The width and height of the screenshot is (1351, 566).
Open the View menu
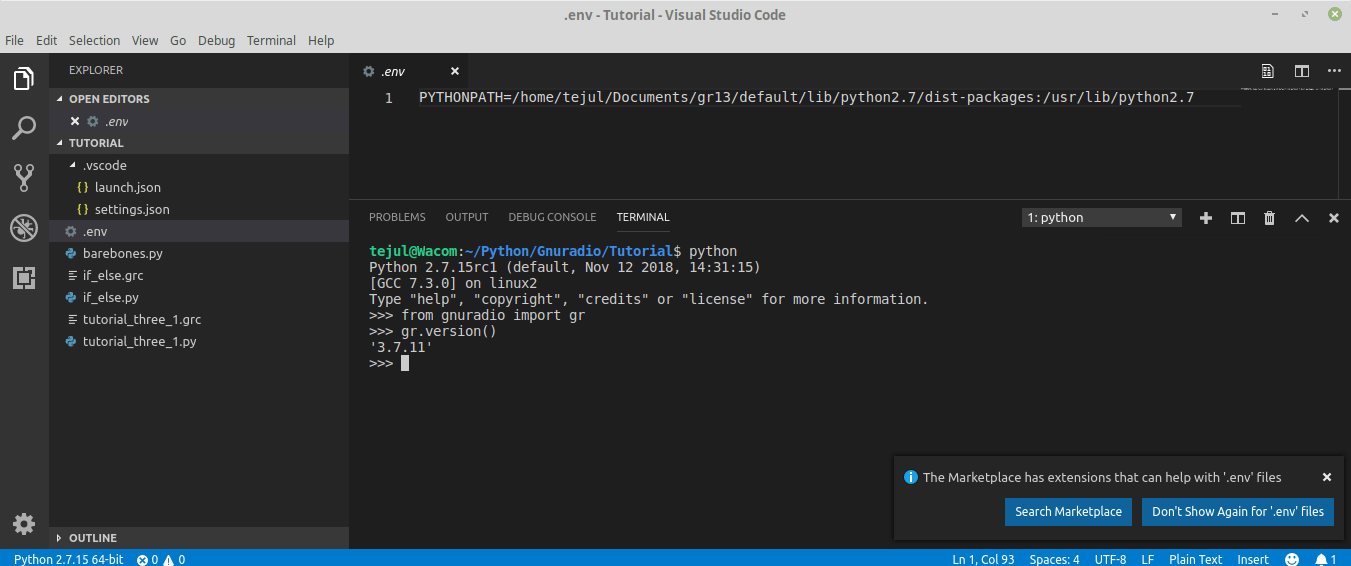pyautogui.click(x=145, y=40)
